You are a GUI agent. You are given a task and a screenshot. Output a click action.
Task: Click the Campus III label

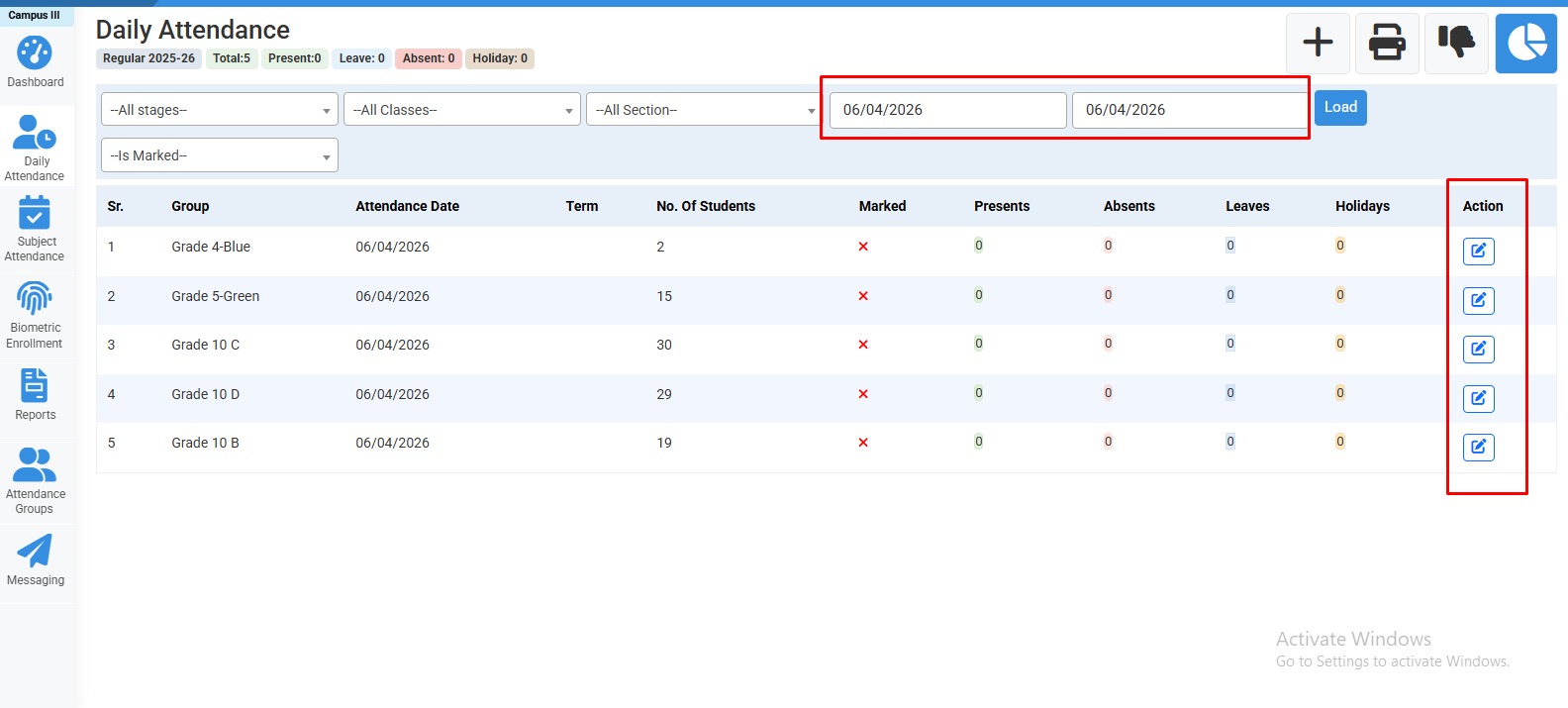(35, 15)
